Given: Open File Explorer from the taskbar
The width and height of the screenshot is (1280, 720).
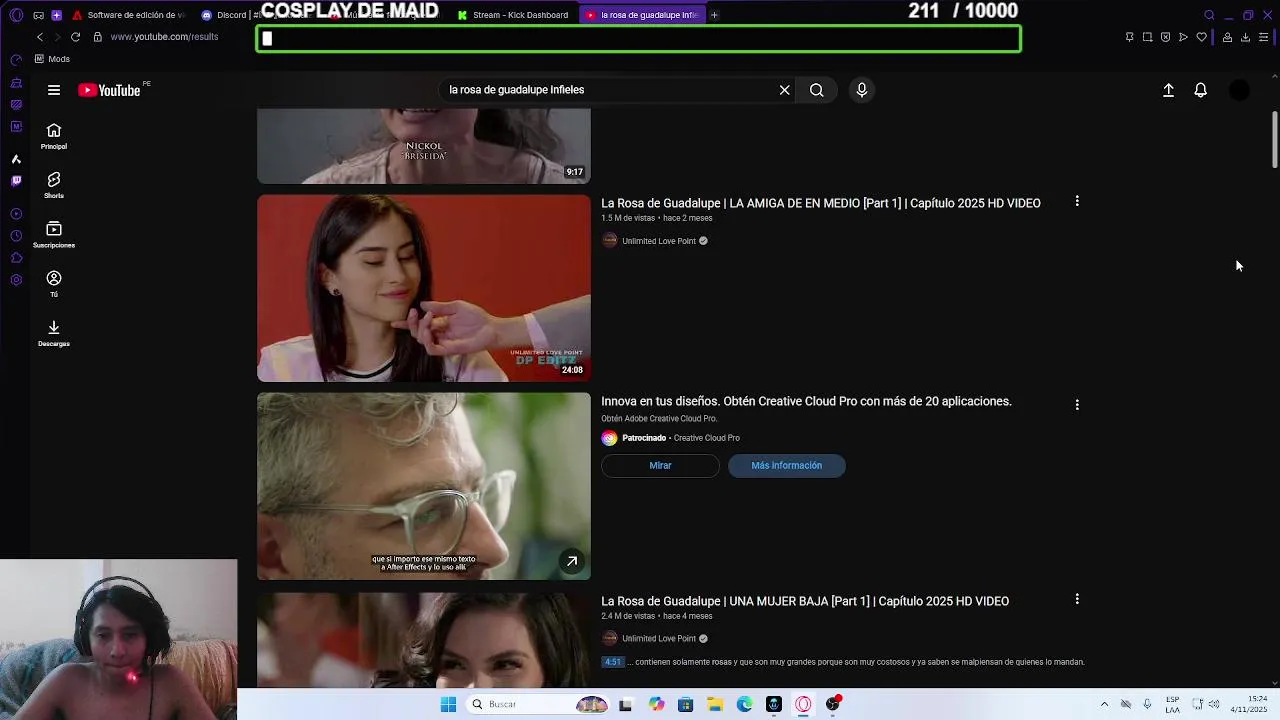Looking at the screenshot, I should [715, 704].
